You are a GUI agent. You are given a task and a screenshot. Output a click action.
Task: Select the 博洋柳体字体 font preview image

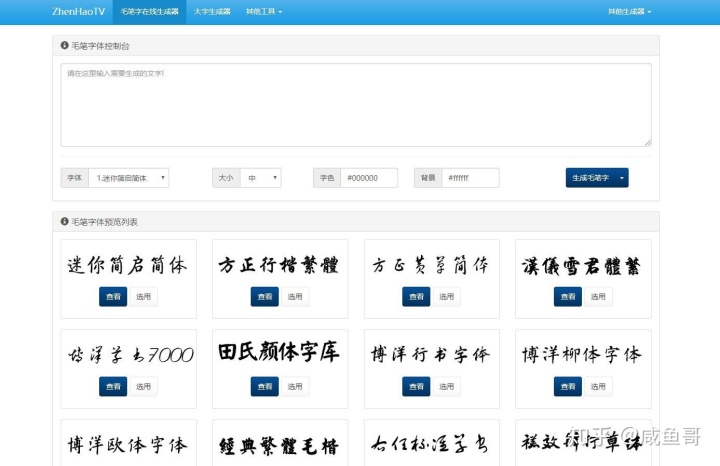[581, 354]
